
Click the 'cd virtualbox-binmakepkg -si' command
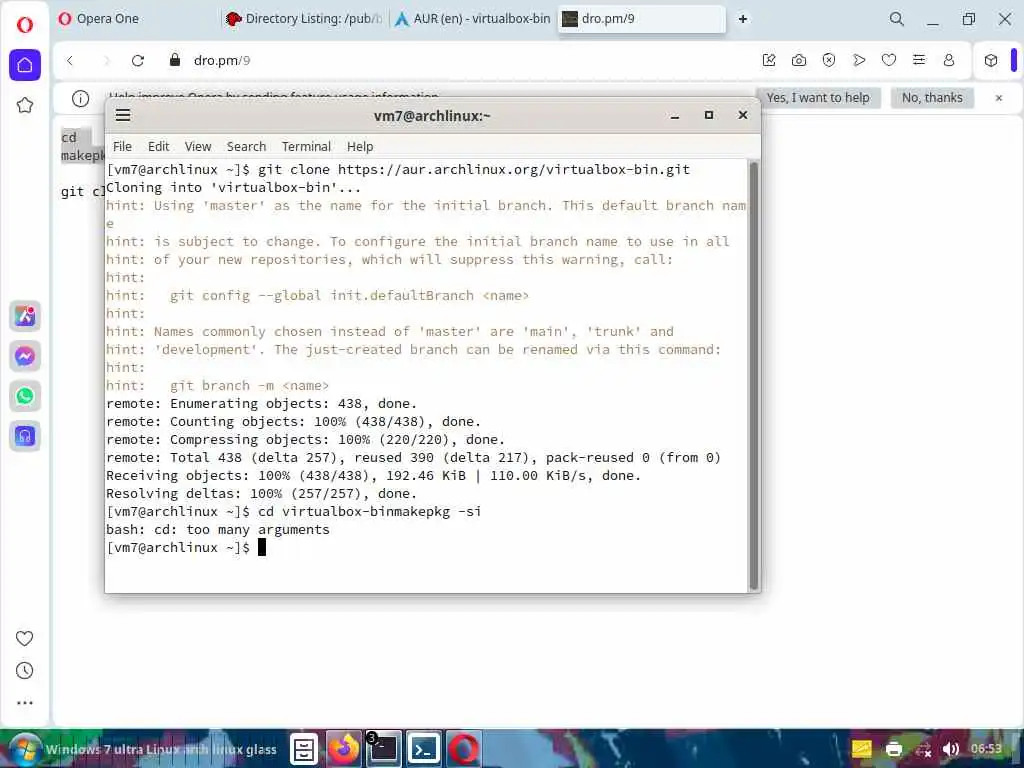(x=370, y=511)
